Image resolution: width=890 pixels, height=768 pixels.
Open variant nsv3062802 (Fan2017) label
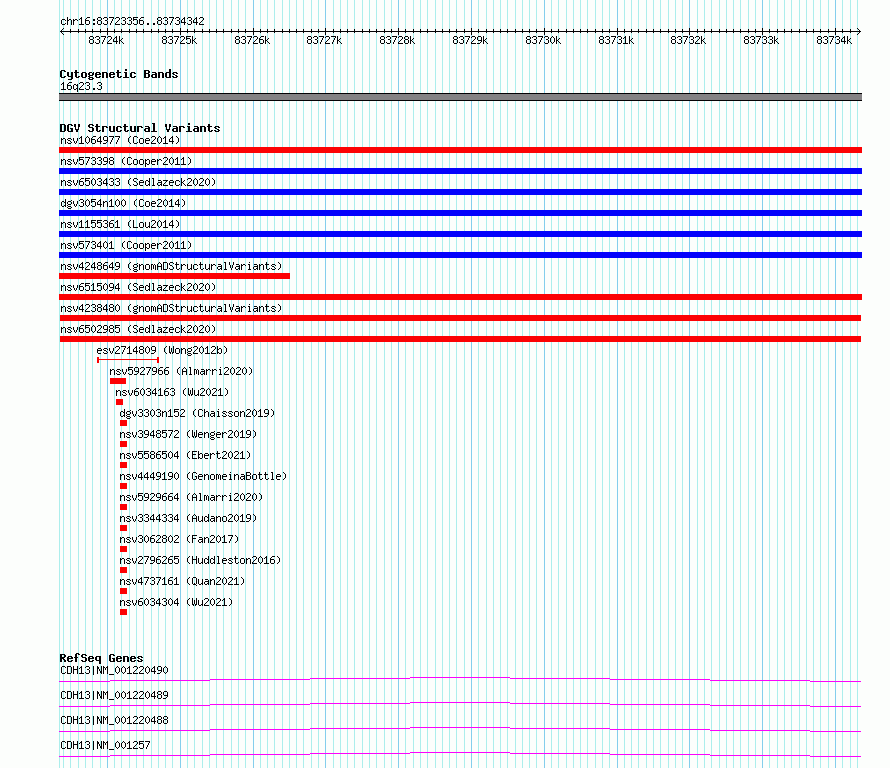179,539
